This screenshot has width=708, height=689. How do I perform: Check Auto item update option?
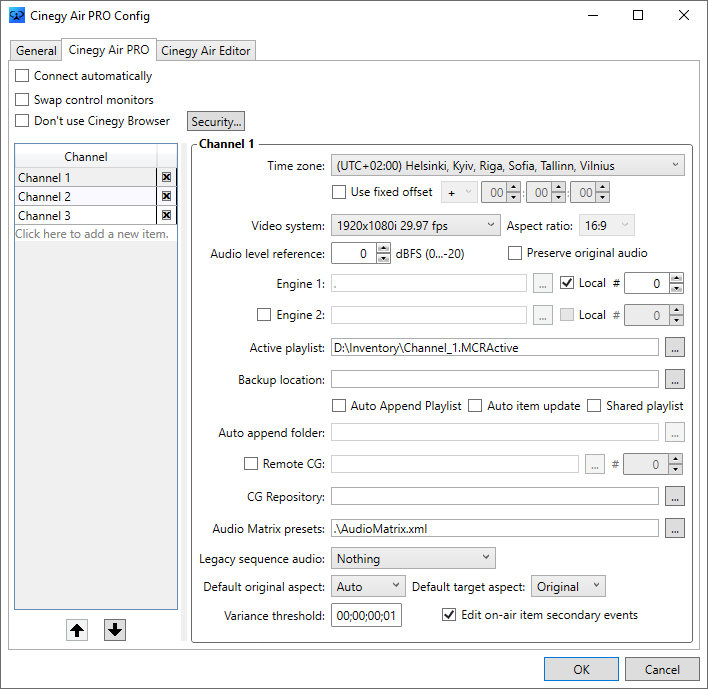point(475,405)
